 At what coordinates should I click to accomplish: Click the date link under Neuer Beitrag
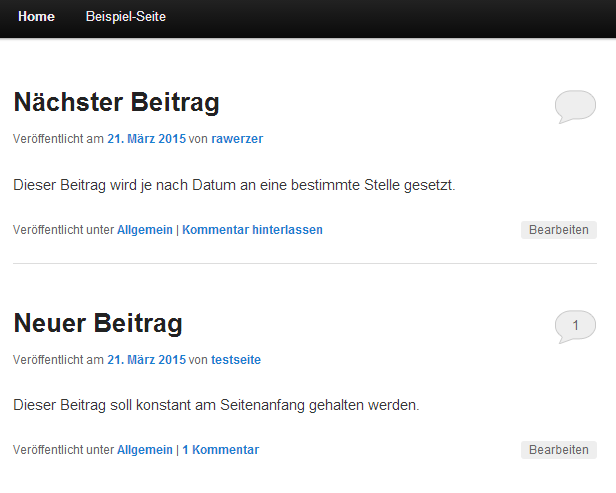click(x=146, y=359)
